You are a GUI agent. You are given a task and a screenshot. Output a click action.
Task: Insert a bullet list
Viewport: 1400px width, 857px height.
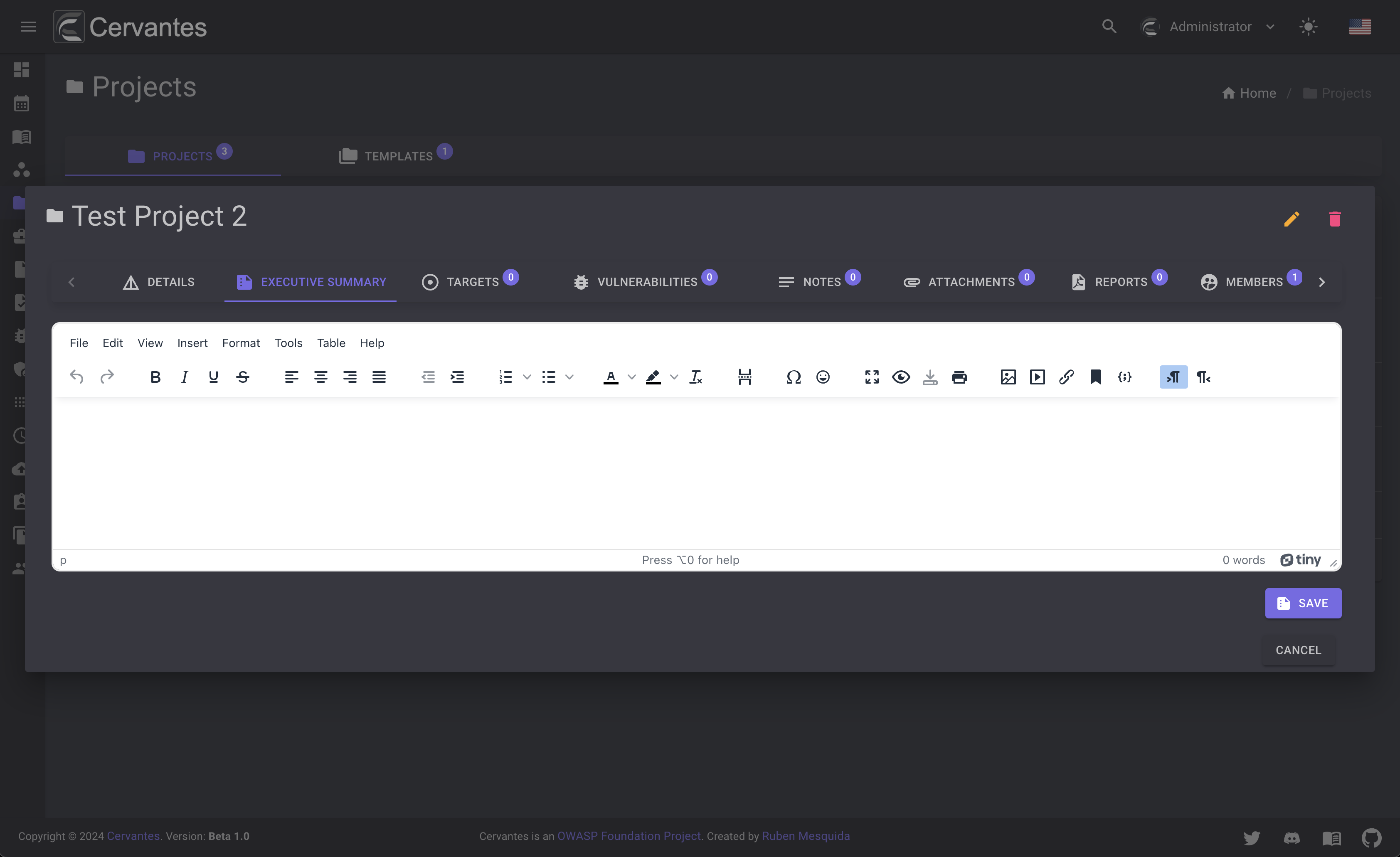click(x=549, y=377)
